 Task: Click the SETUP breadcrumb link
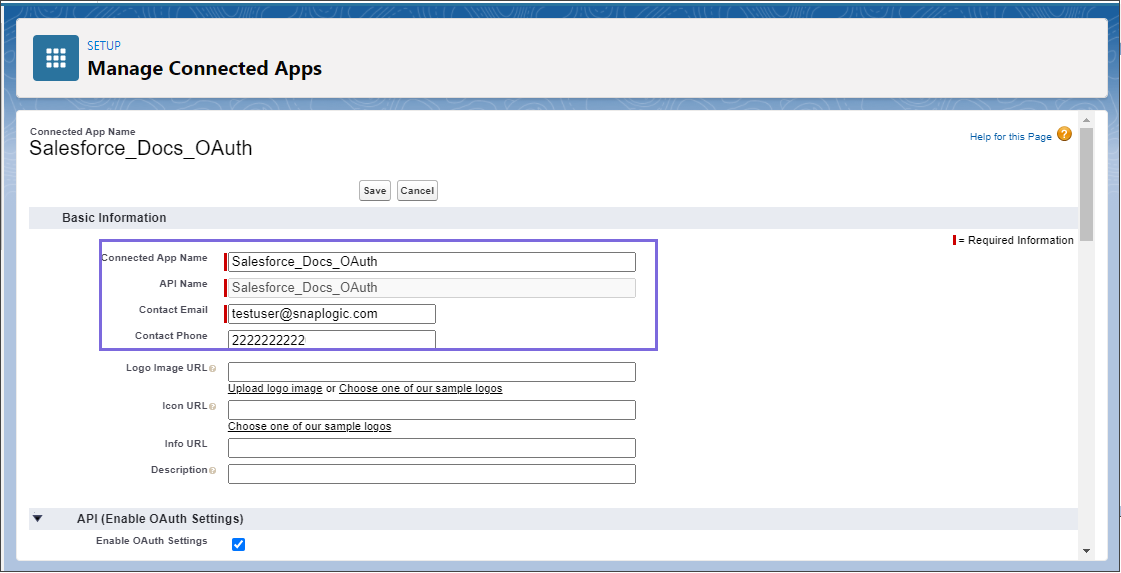(x=104, y=45)
